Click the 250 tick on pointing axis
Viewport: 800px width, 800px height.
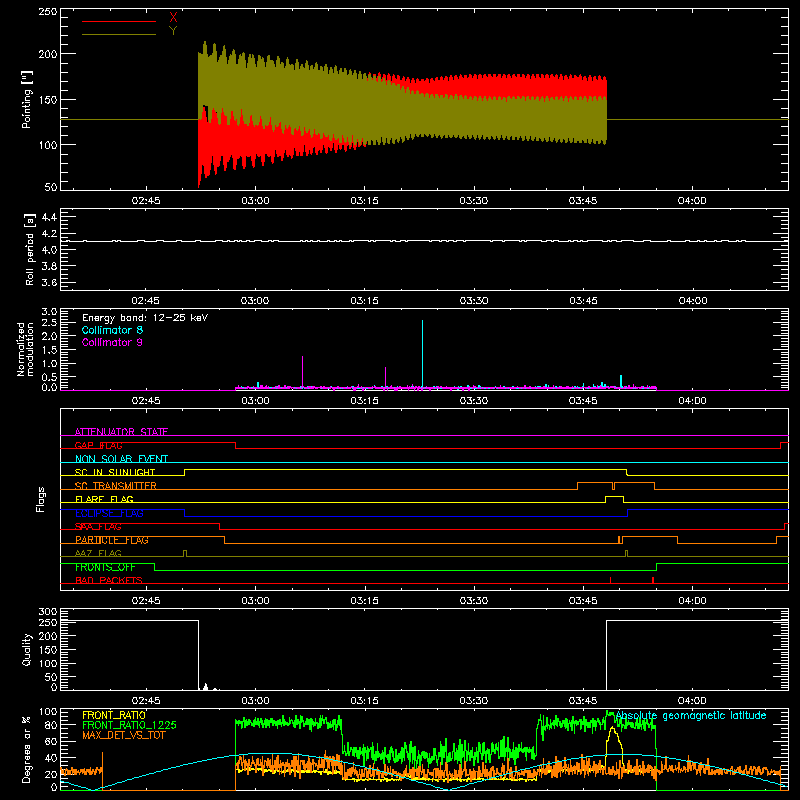(x=48, y=12)
